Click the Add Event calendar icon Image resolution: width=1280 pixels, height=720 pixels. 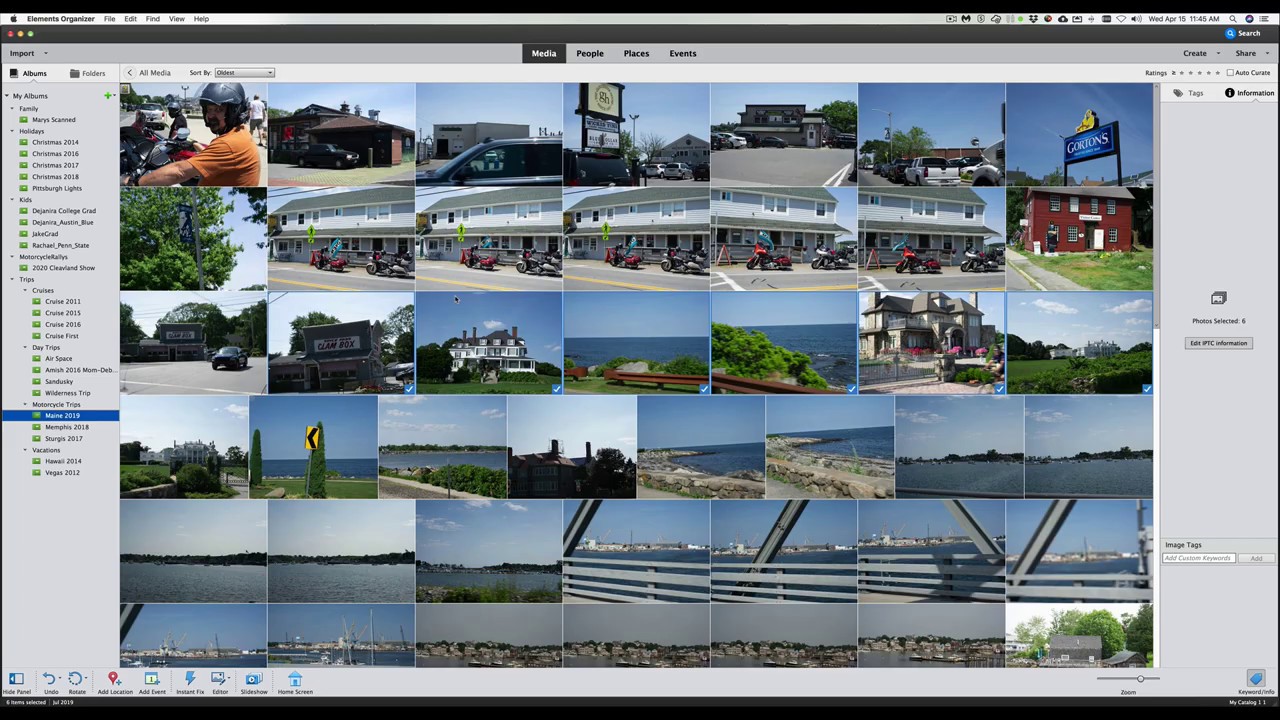152,679
